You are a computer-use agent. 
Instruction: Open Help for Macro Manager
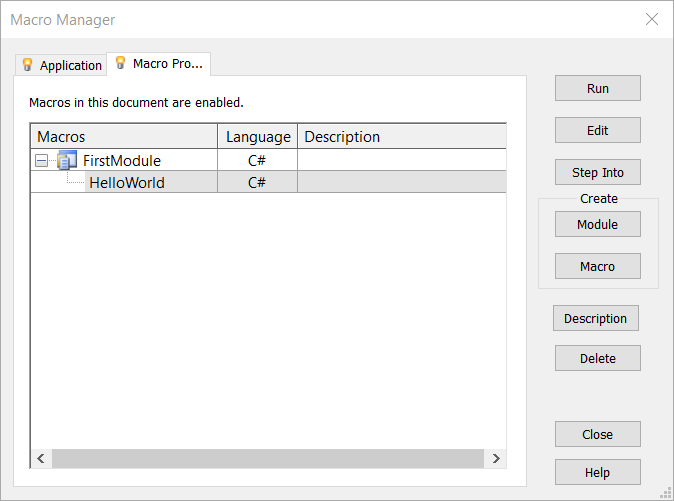pyautogui.click(x=597, y=472)
